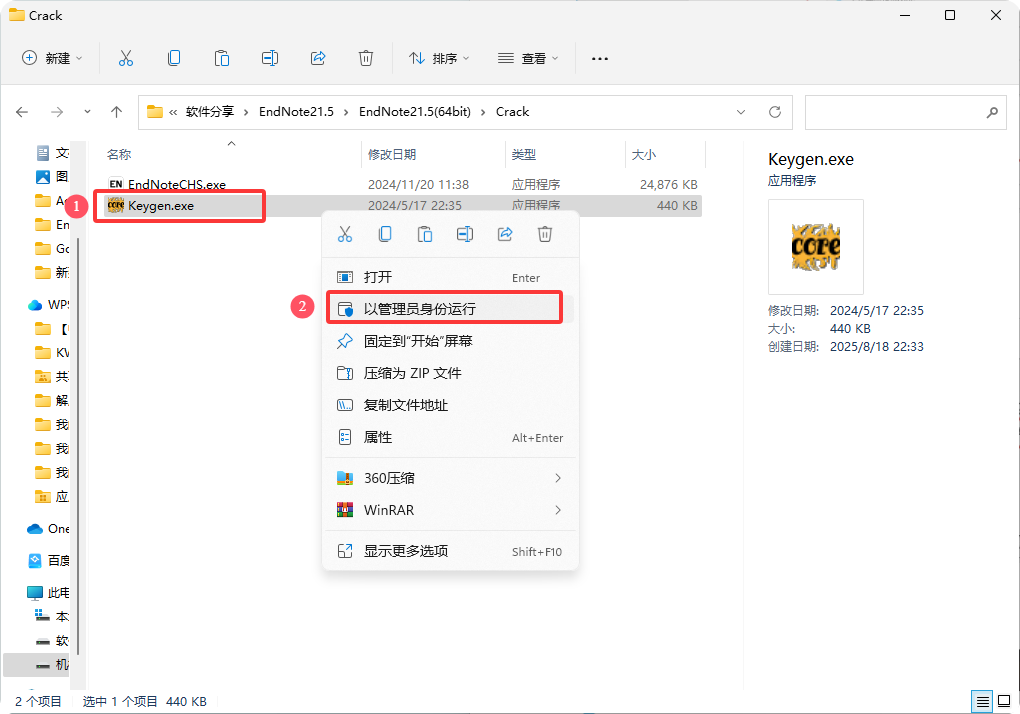Open recent locations chevron next to forward arrow
The image size is (1020, 714).
[x=87, y=112]
